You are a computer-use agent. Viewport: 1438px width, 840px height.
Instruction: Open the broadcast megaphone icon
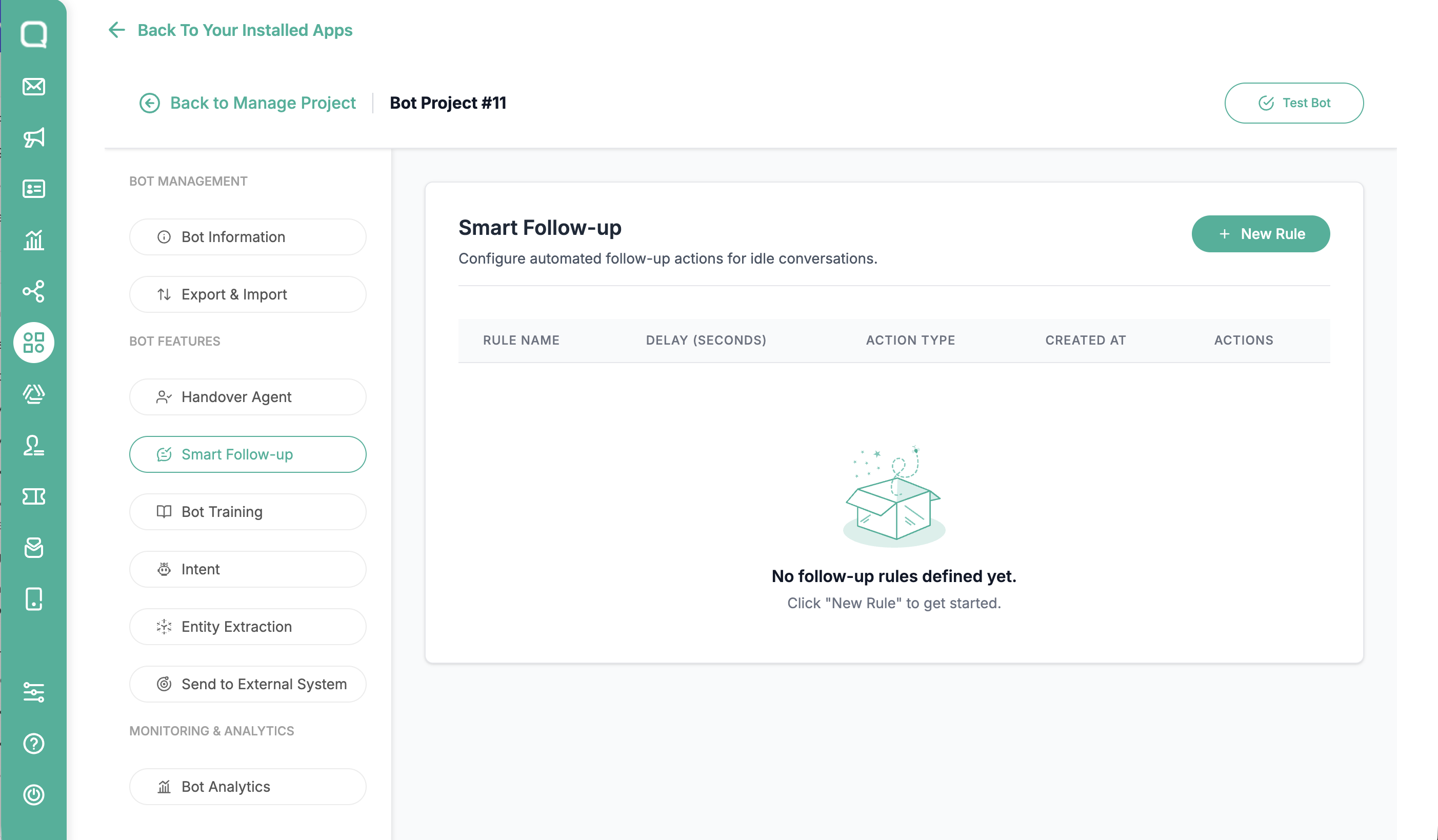34,137
